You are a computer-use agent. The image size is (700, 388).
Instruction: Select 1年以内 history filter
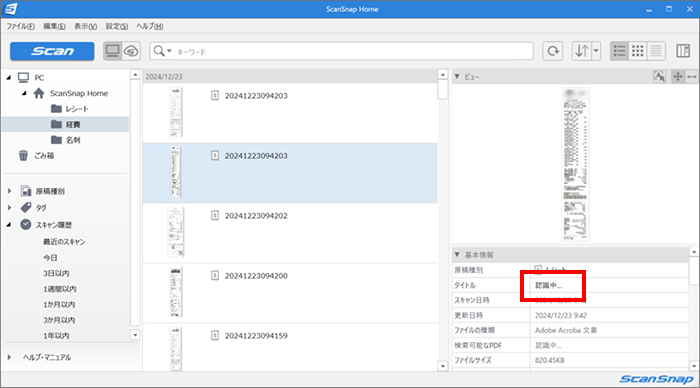pos(56,335)
